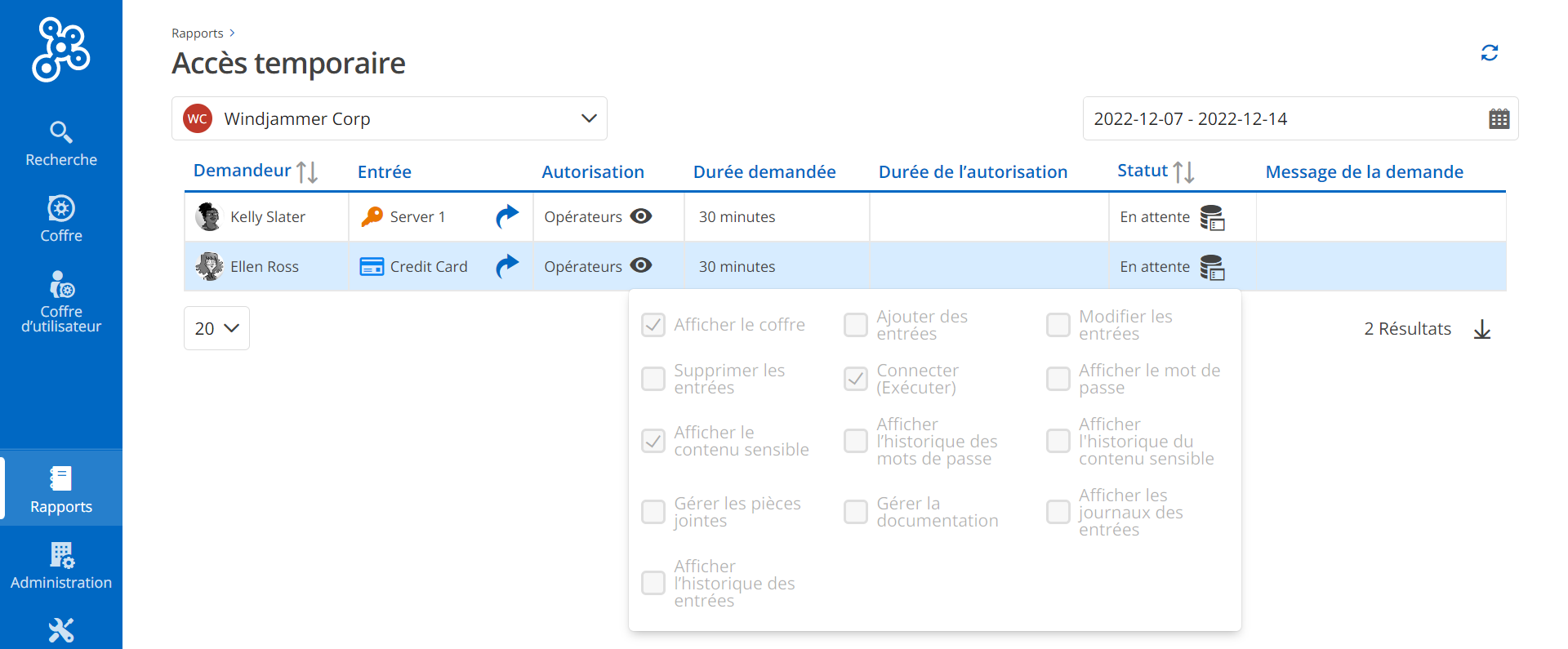Open Ellen Ross request details icon
Image resolution: width=1568 pixels, height=649 pixels.
tap(1212, 268)
